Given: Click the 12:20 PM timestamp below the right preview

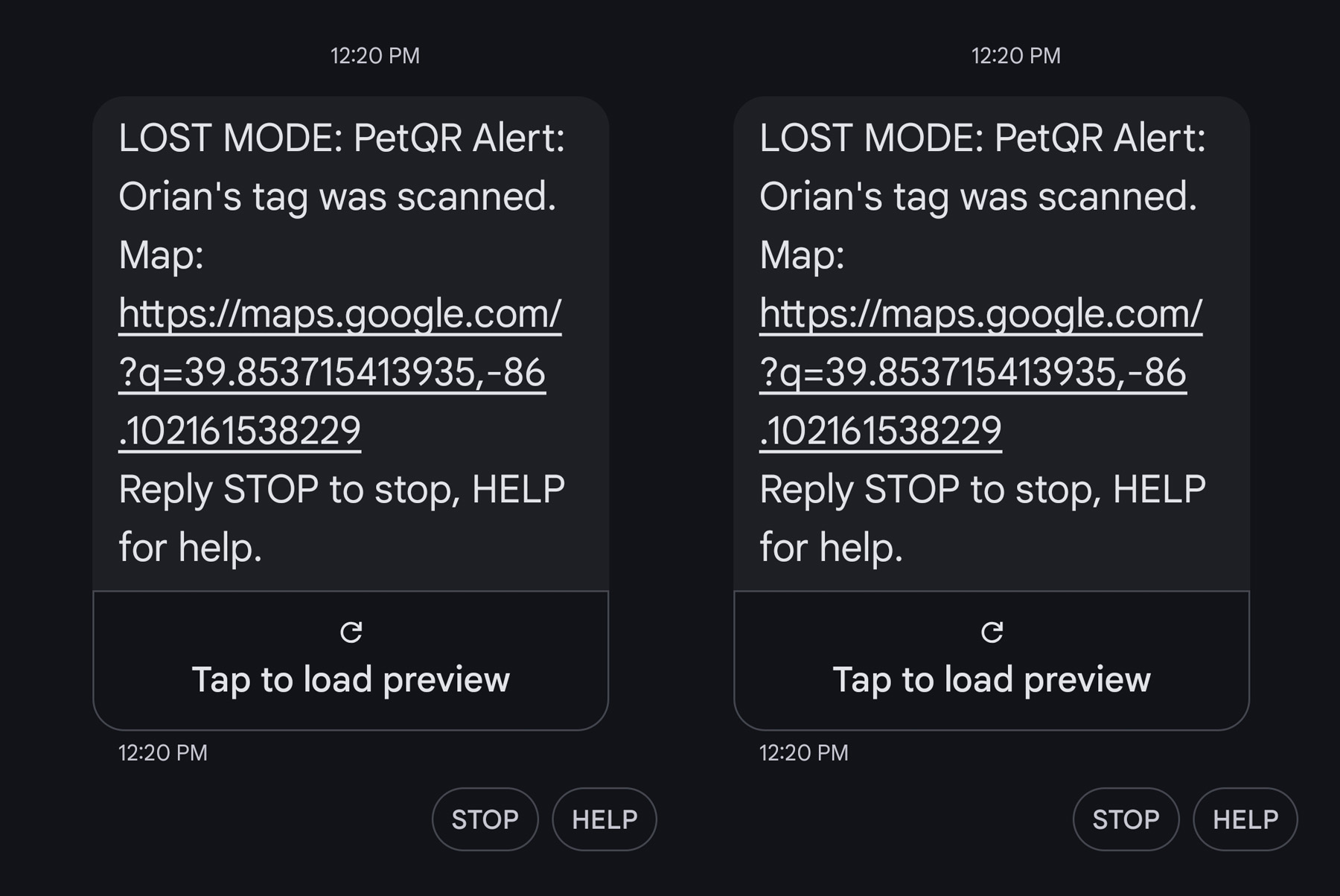Looking at the screenshot, I should point(803,753).
